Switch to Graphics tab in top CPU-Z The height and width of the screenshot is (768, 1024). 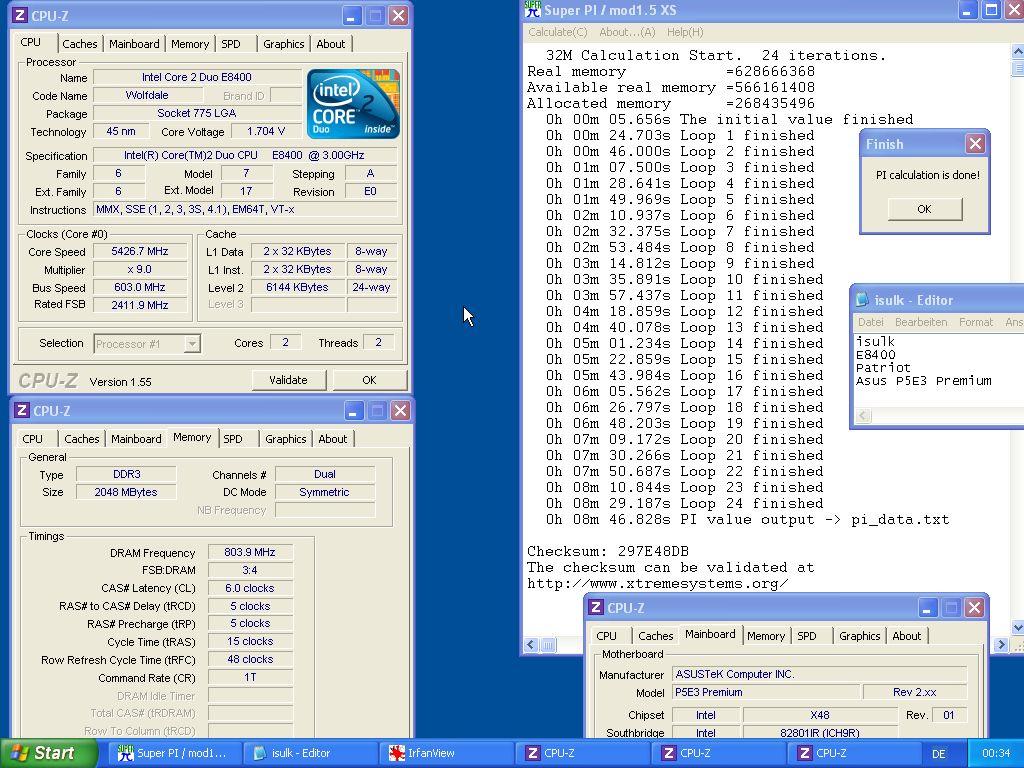(x=283, y=44)
